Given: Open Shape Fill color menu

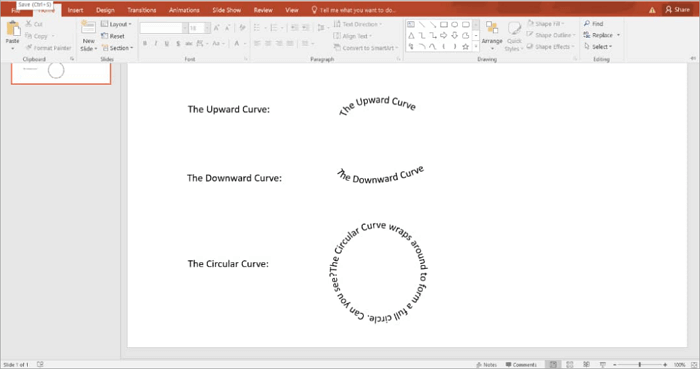Looking at the screenshot, I should pyautogui.click(x=546, y=23).
